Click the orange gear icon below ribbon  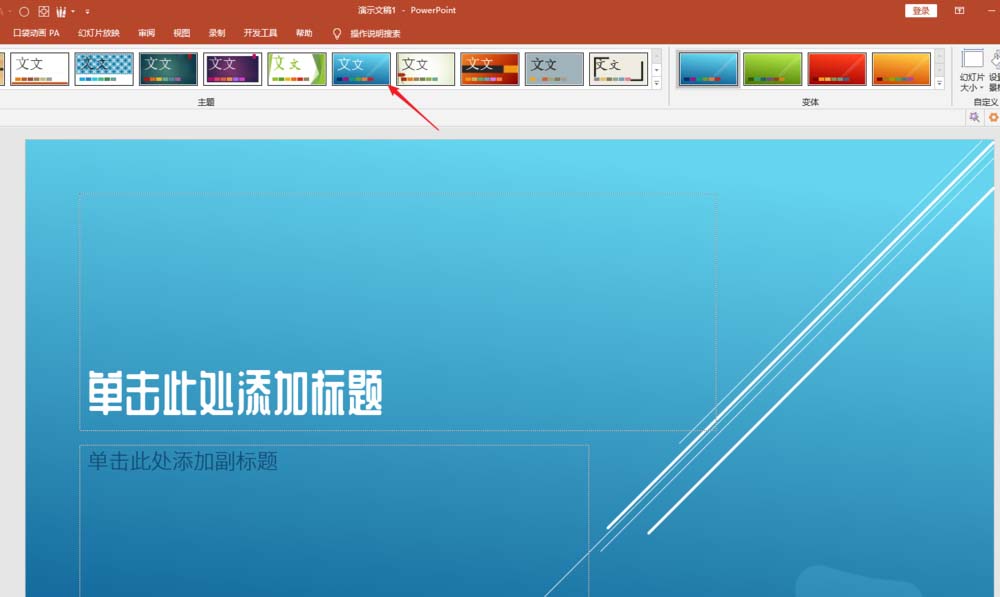(993, 117)
